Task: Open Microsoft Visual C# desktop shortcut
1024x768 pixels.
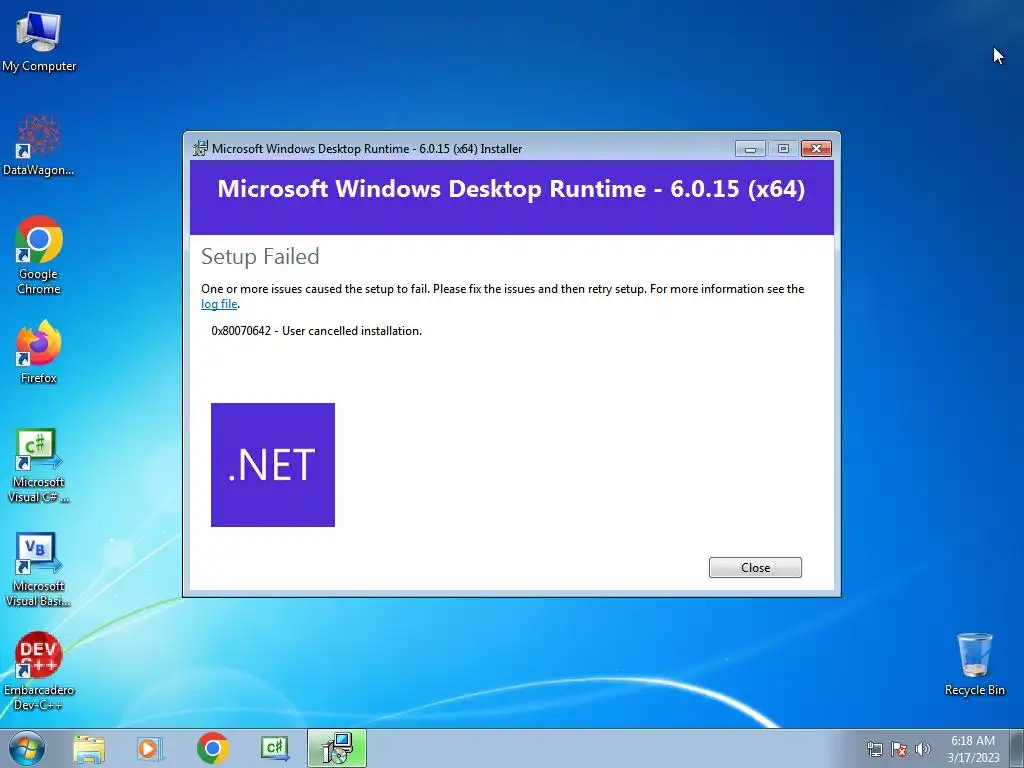Action: tap(39, 466)
